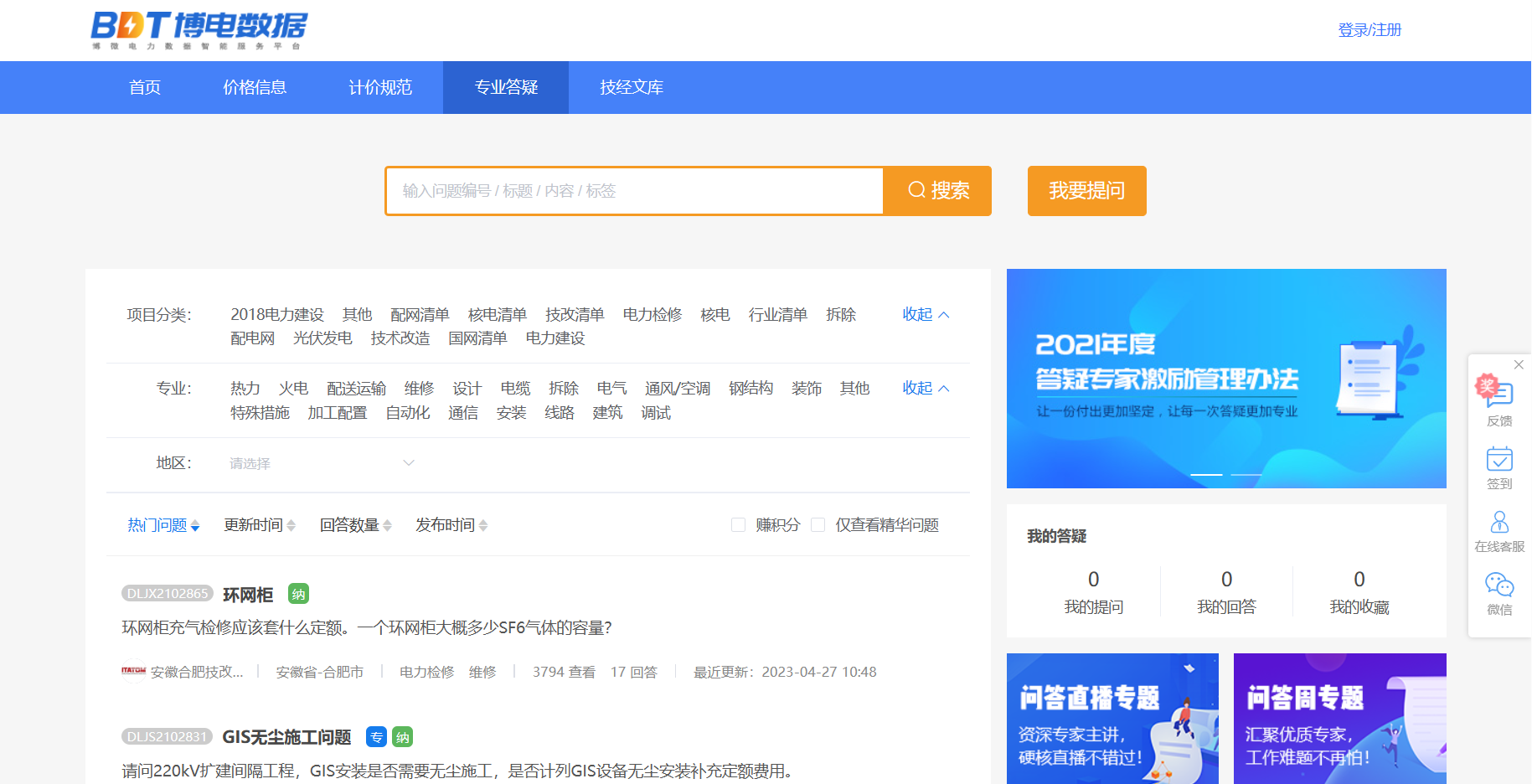Click question ID DLJS2102831 tag
Image resolution: width=1532 pixels, height=784 pixels.
coord(167,736)
